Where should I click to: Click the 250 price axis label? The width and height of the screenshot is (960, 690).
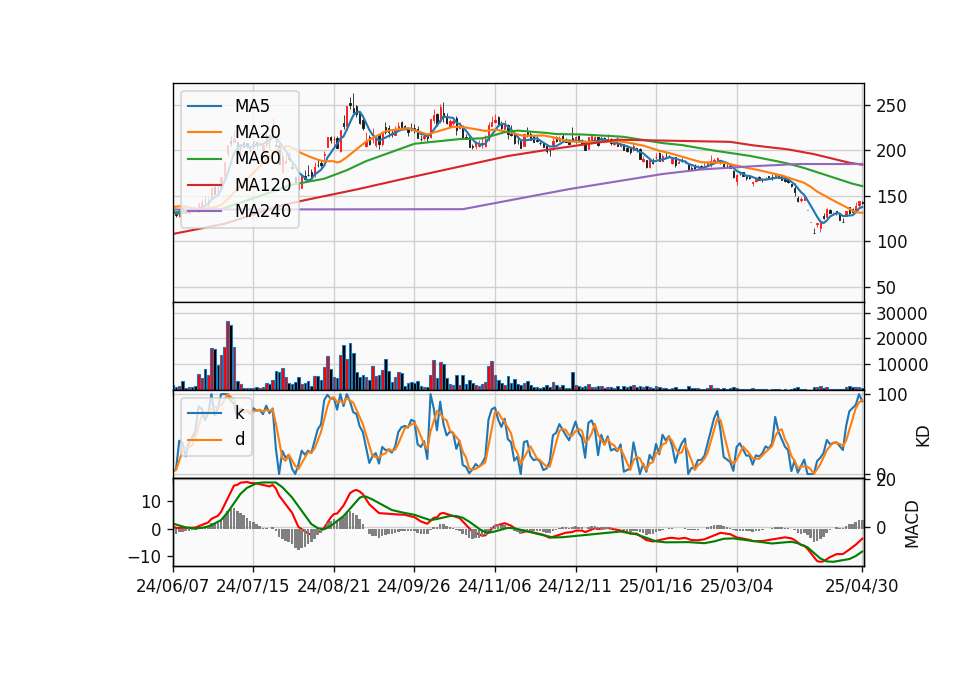pos(891,106)
